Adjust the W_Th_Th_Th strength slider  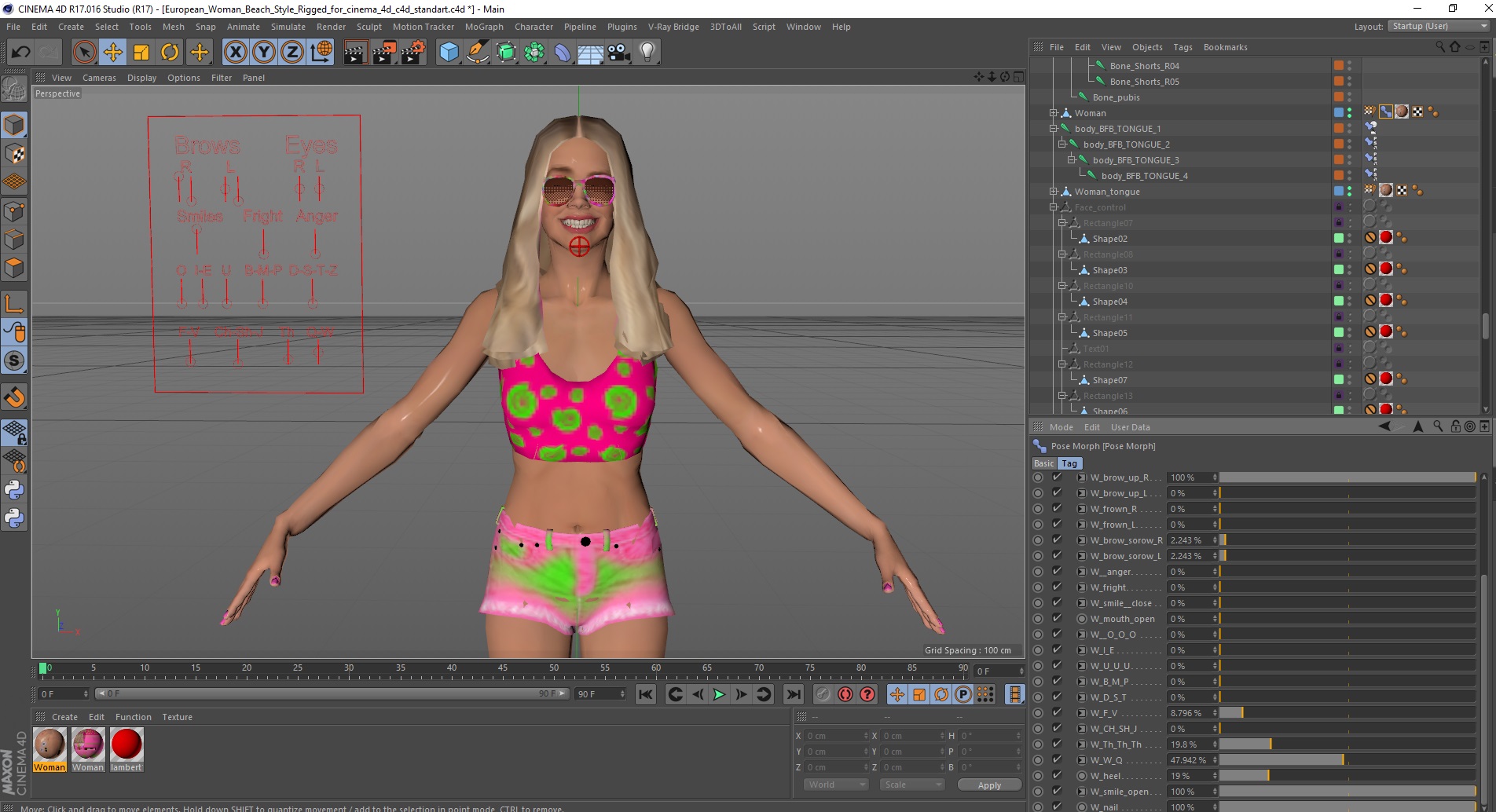tap(1347, 744)
